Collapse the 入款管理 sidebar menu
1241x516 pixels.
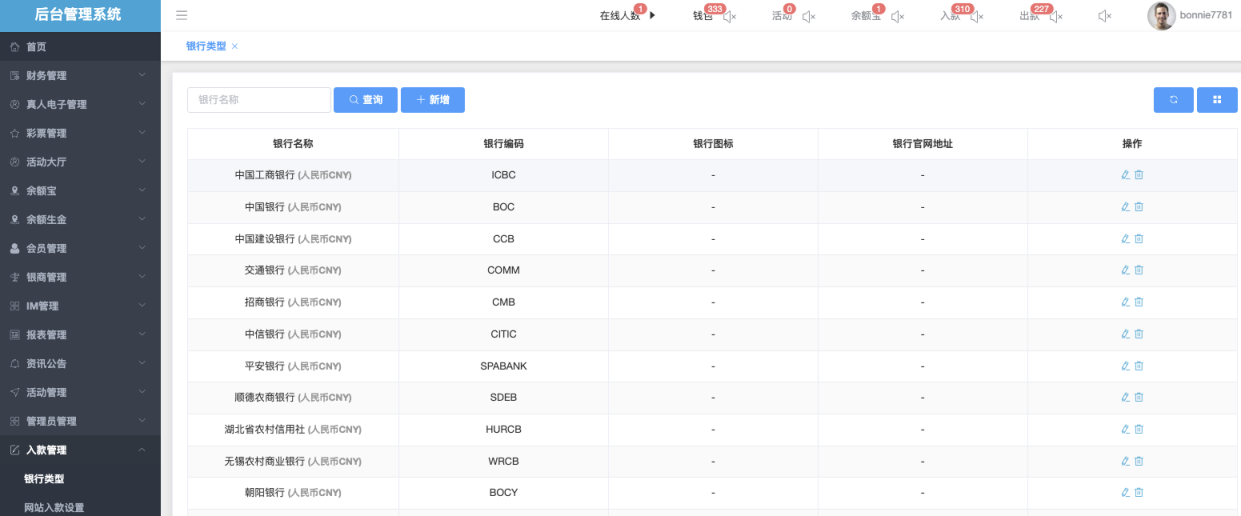click(x=80, y=451)
